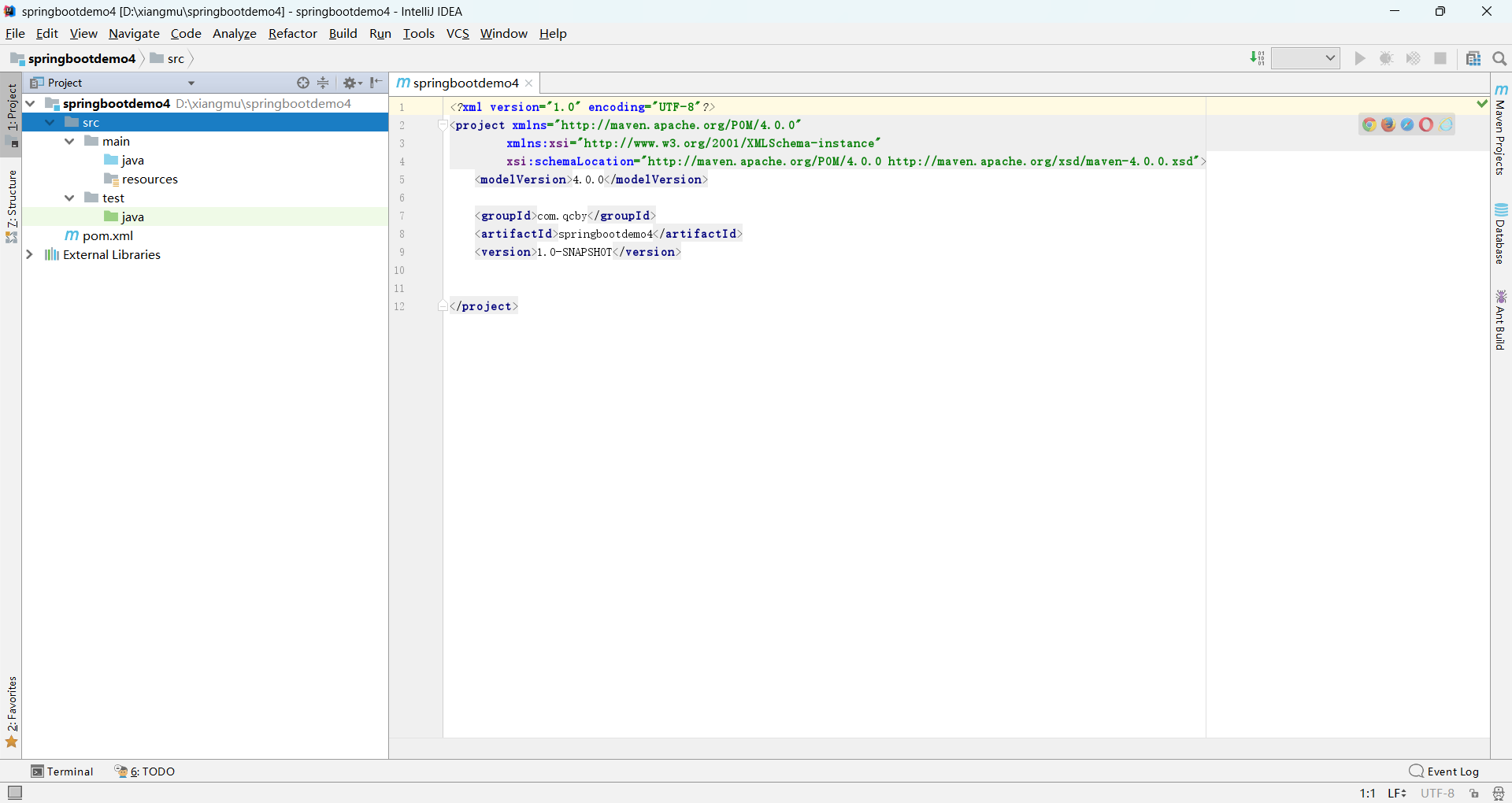Click fold marker at closing project tag
The width and height of the screenshot is (1512, 803).
443,306
